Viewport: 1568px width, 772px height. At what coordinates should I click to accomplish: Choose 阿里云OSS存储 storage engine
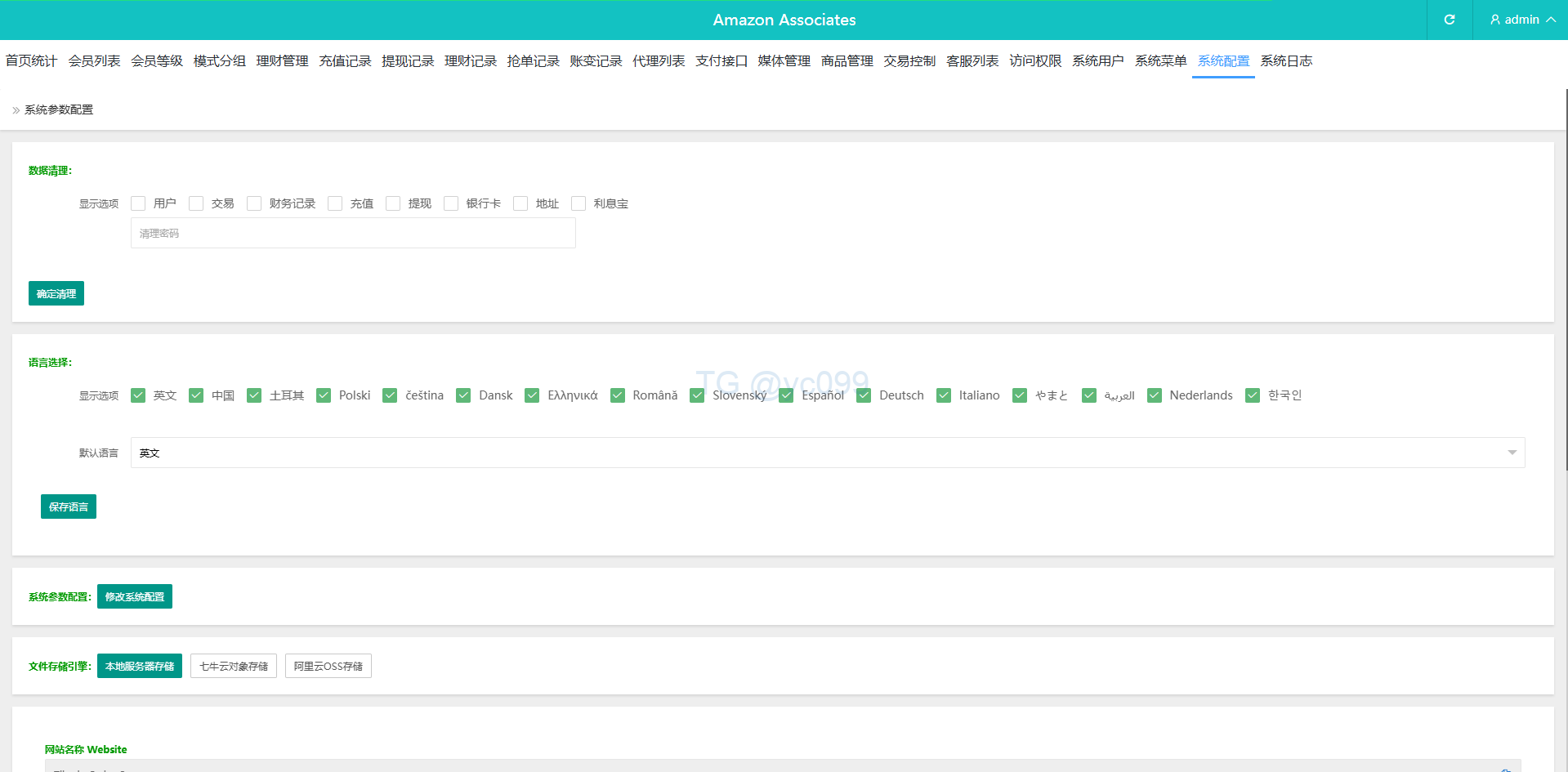tap(328, 666)
